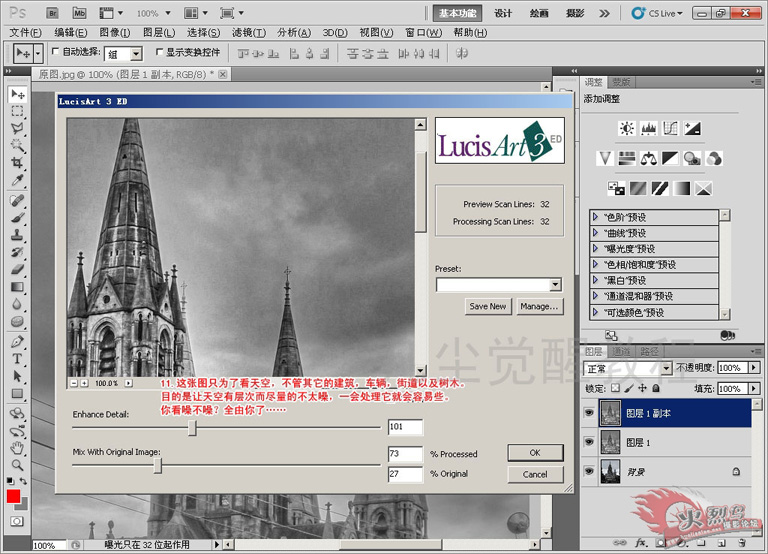This screenshot has height=554, width=768.
Task: Click the Enhance Detail slider handle
Action: tap(192, 428)
